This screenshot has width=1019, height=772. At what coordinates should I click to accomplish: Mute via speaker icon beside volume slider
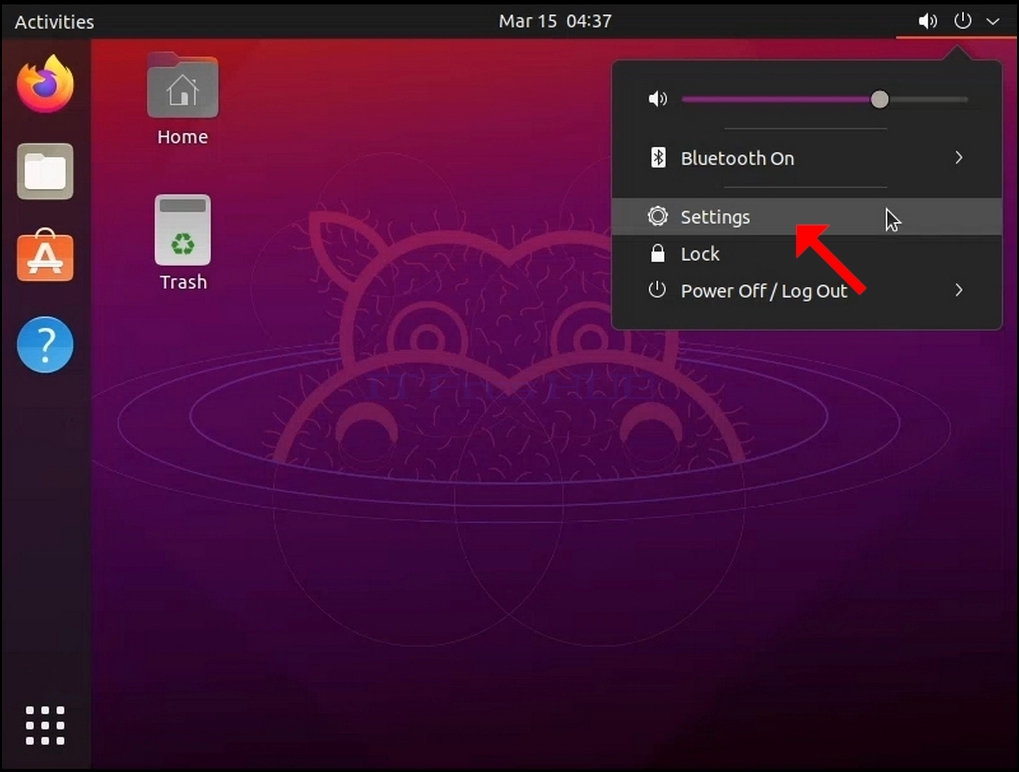coord(658,99)
